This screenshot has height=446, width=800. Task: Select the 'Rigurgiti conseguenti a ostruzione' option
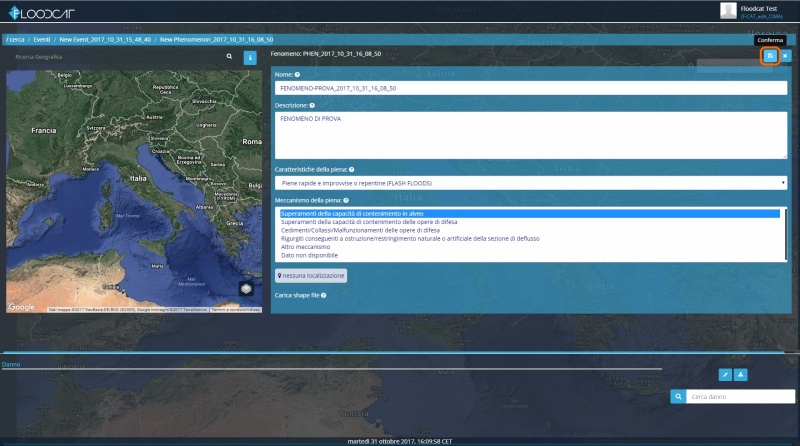[x=410, y=238]
